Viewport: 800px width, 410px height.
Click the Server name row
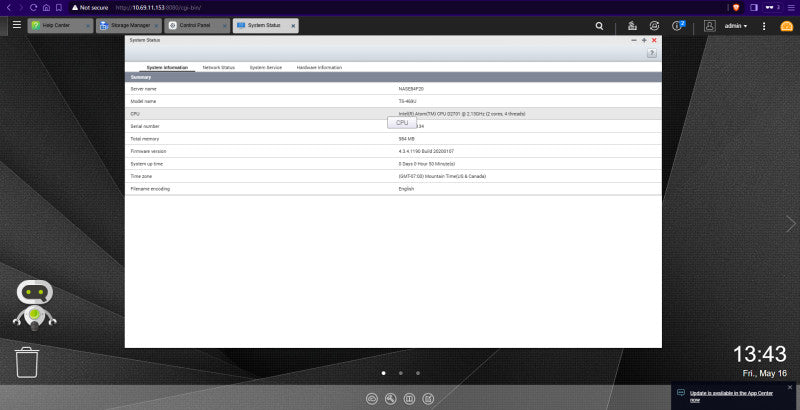(x=393, y=89)
